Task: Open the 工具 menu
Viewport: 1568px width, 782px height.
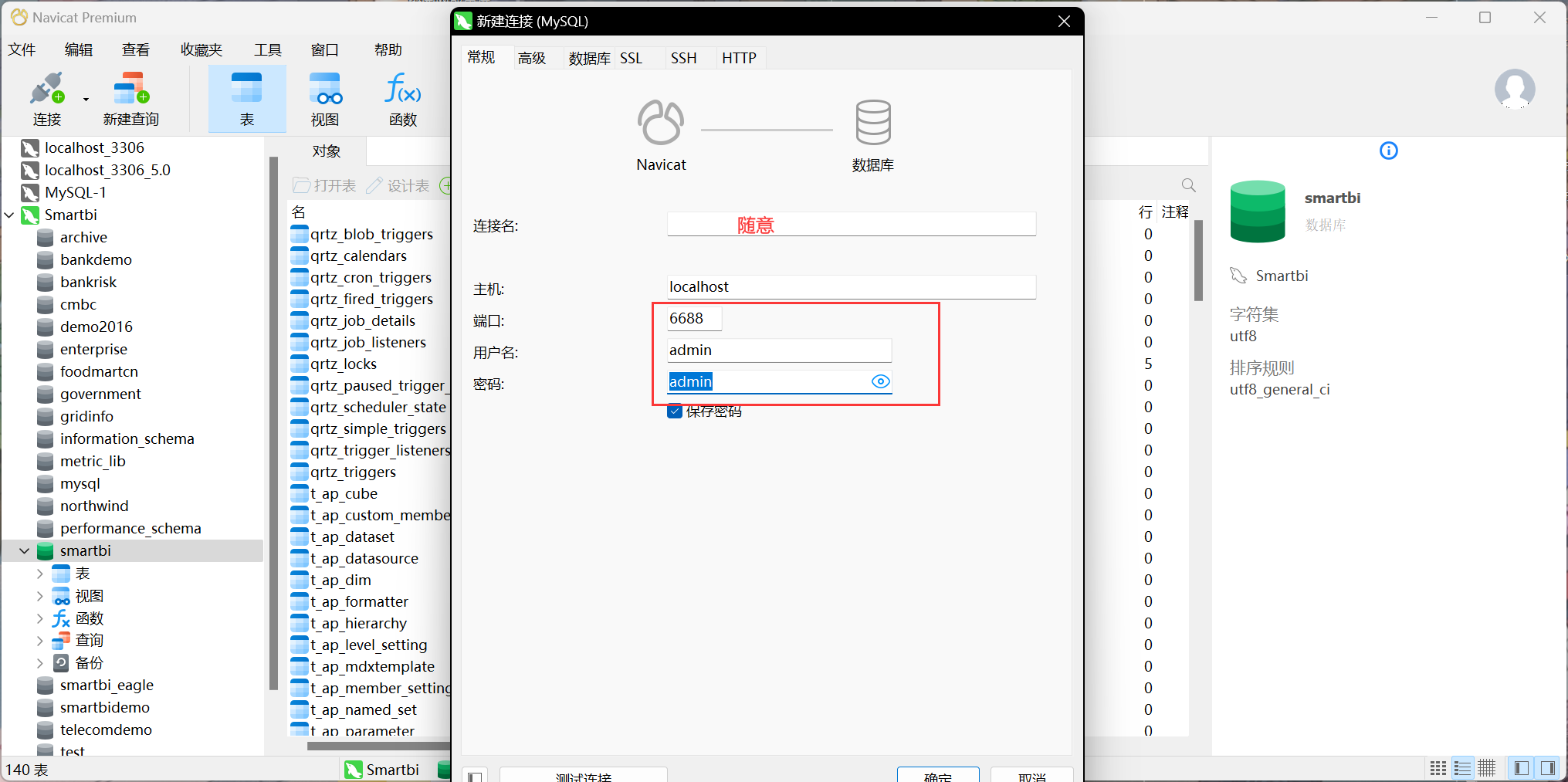Action: [268, 49]
